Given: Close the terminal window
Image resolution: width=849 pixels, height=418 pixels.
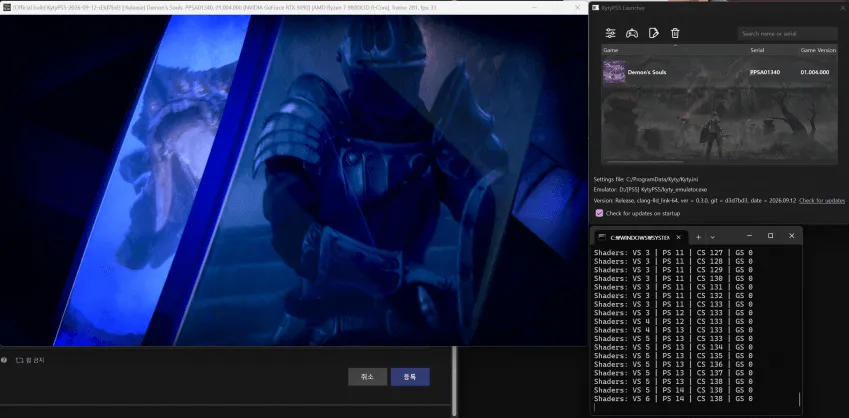Looking at the screenshot, I should click(792, 236).
